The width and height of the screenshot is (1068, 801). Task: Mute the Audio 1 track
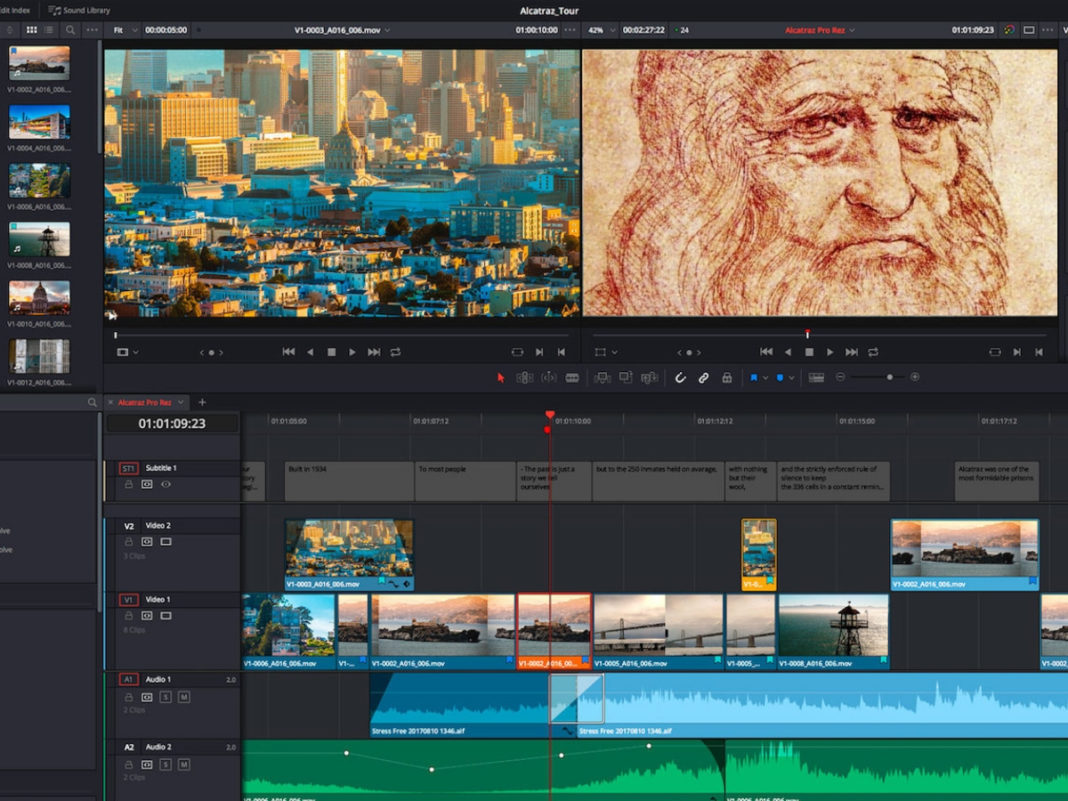[184, 697]
